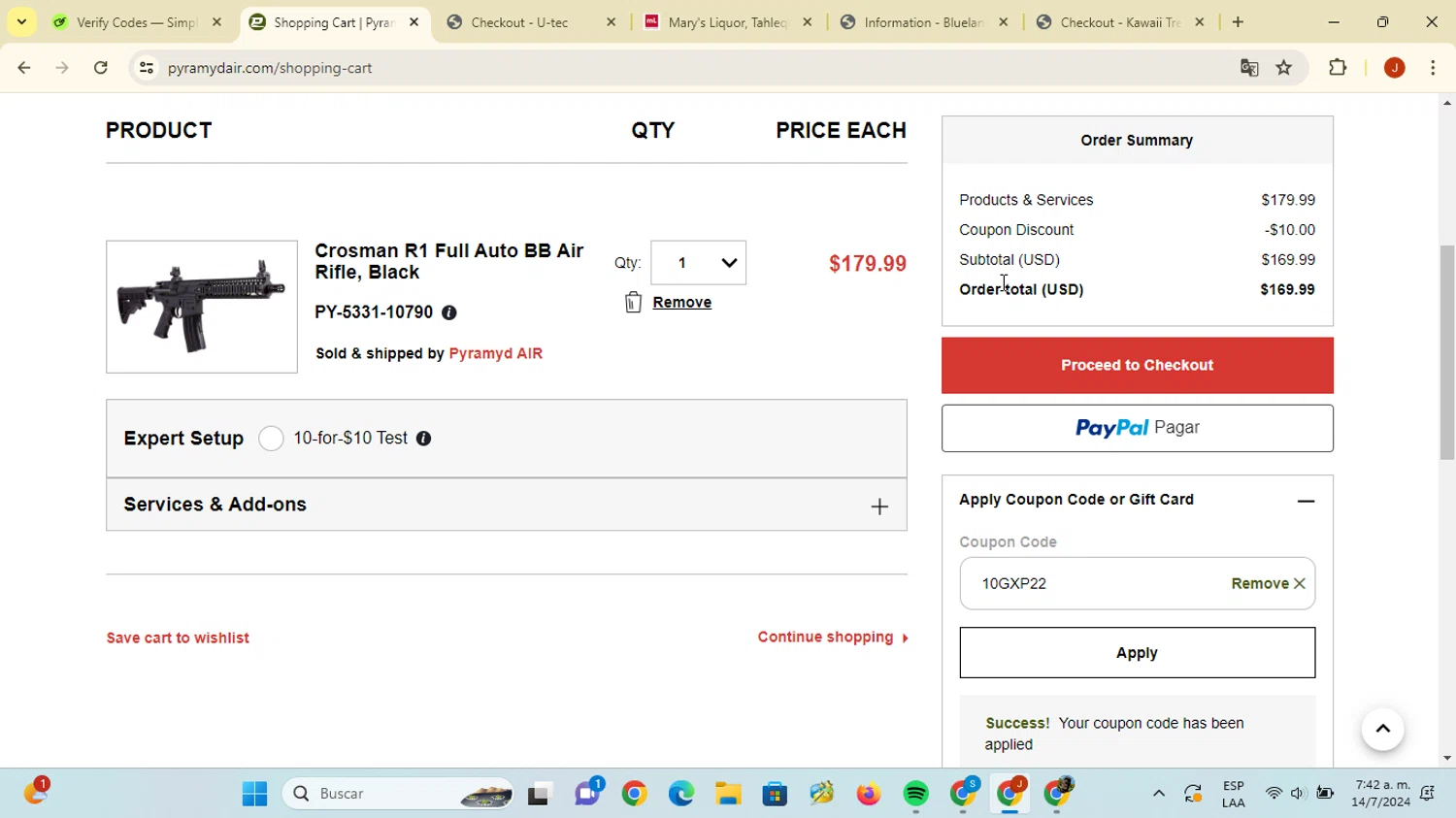1456x818 pixels.
Task: Click the info icon beside PY-5331-10790
Action: click(x=448, y=312)
